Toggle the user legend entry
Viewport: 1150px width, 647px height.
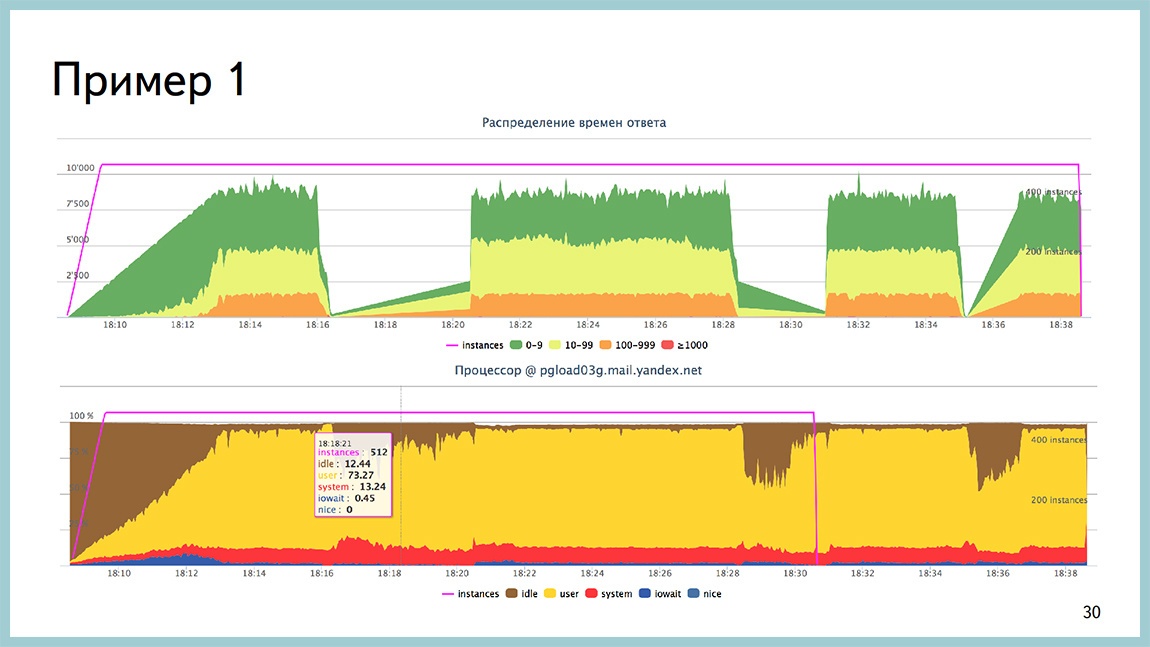point(561,593)
